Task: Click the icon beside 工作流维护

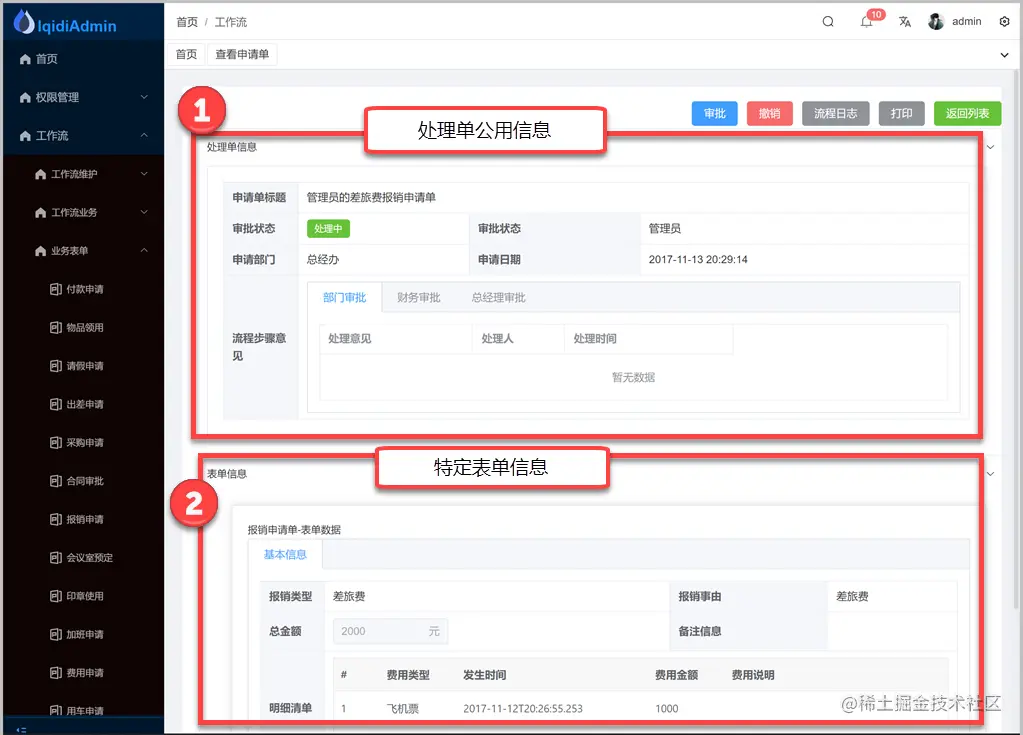Action: (40, 174)
